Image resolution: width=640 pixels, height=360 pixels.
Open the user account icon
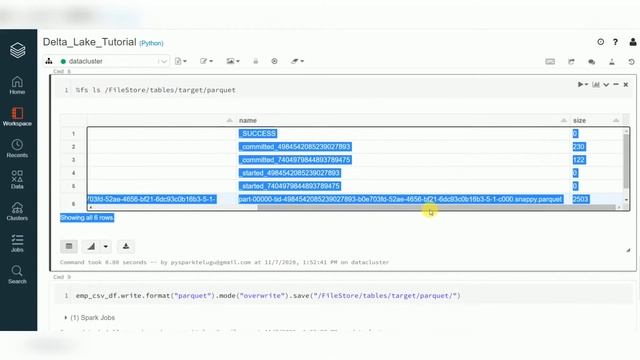point(633,42)
